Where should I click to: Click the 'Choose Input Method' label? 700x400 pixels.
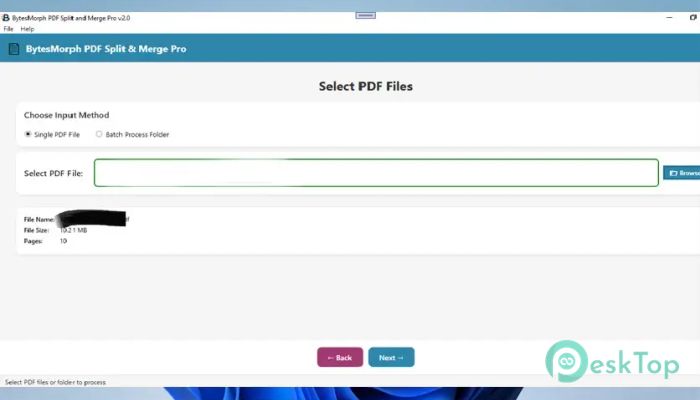coord(67,115)
